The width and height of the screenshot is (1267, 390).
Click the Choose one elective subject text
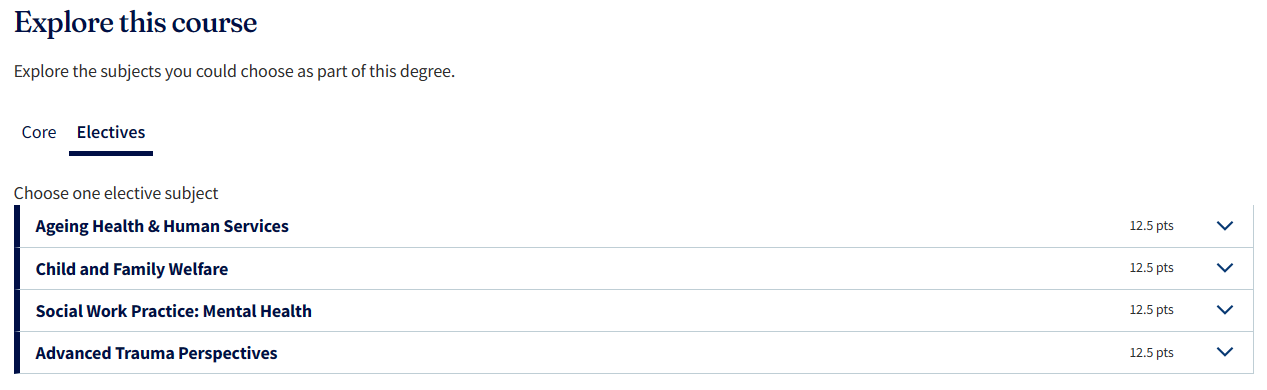(116, 193)
